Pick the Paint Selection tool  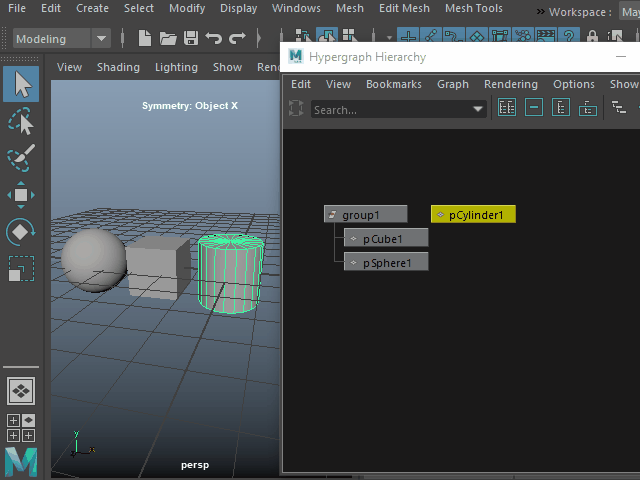tap(21, 158)
